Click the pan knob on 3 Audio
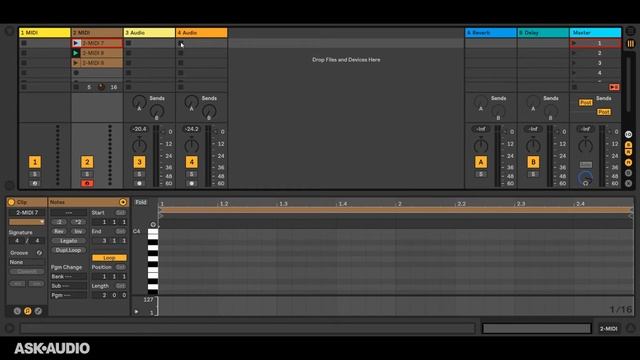Viewport: 640px width, 360px height. [139, 145]
